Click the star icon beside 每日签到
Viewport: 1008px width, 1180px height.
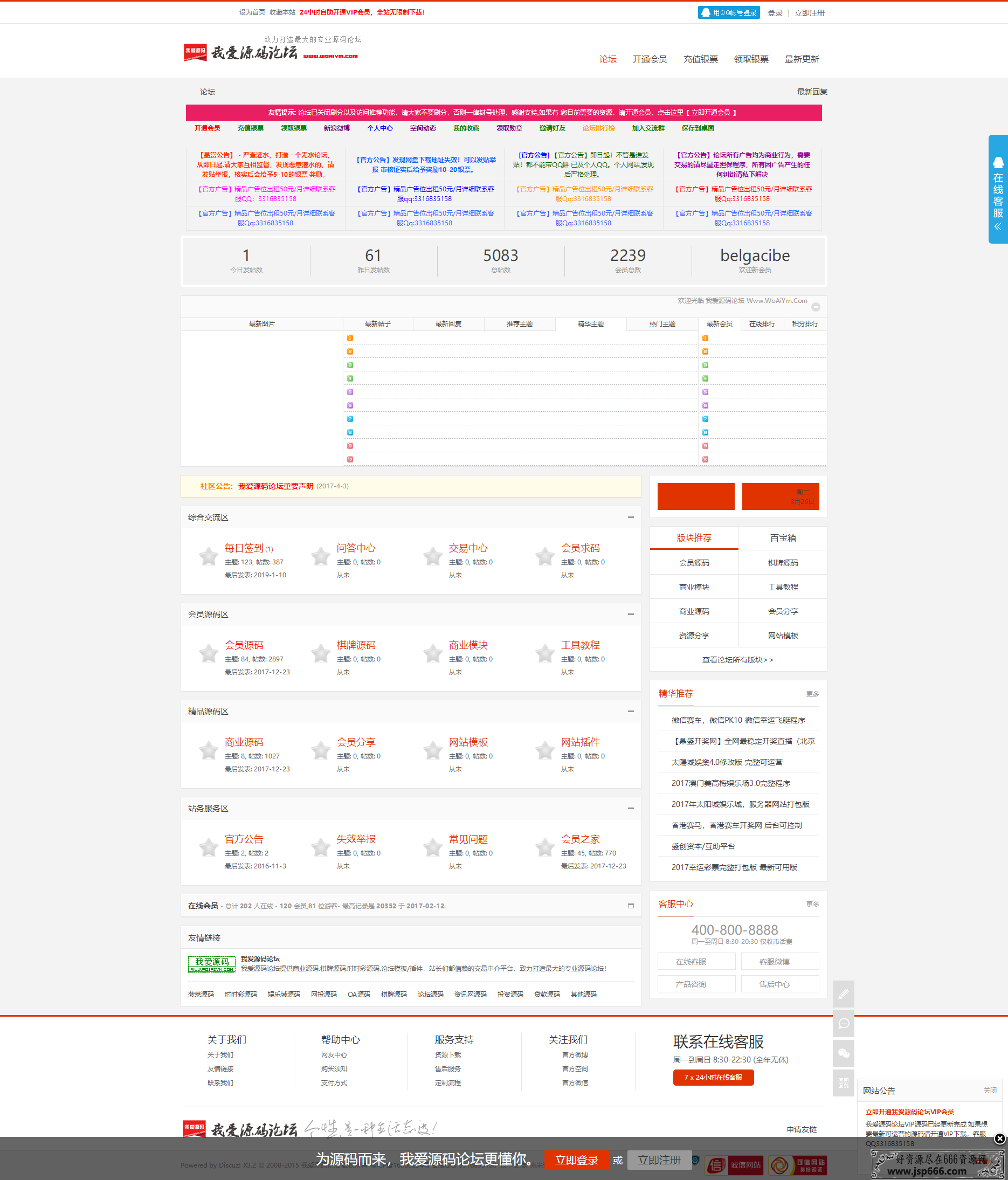coord(209,556)
